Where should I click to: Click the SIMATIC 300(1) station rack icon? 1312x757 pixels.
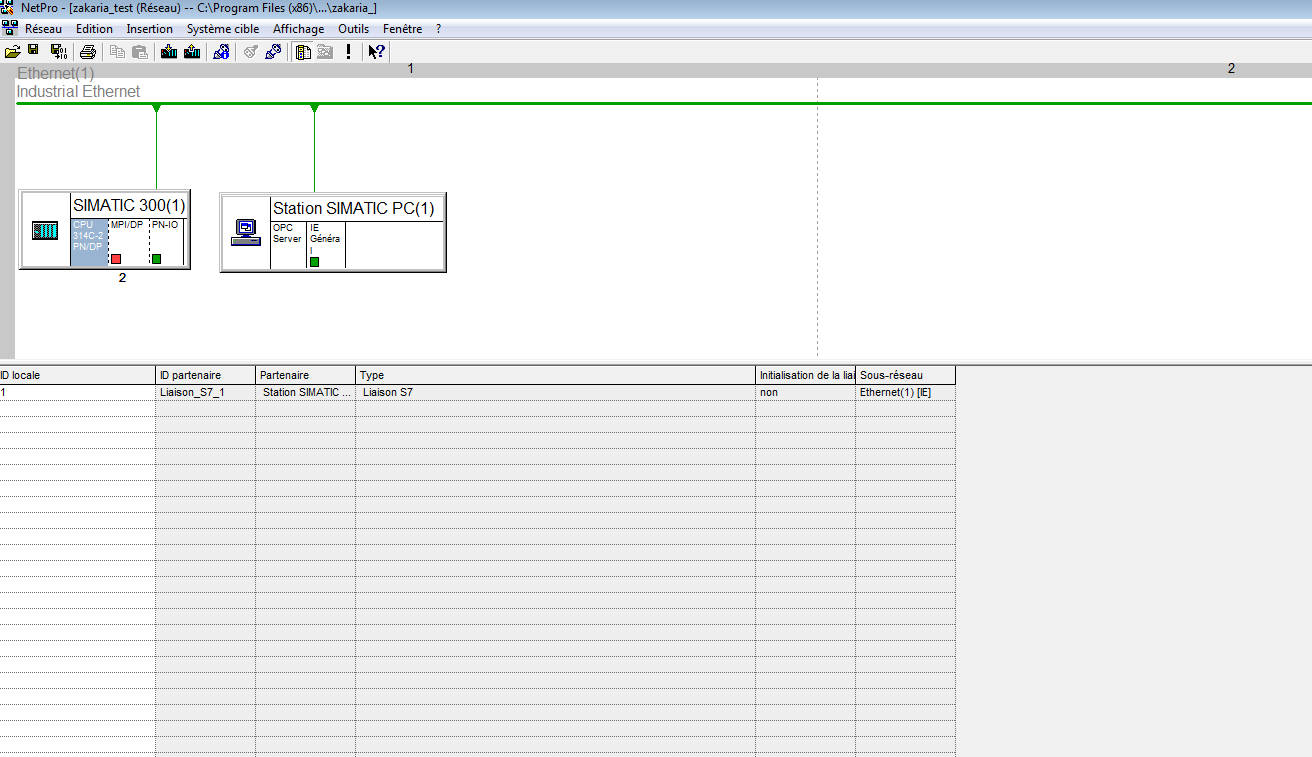click(x=45, y=231)
